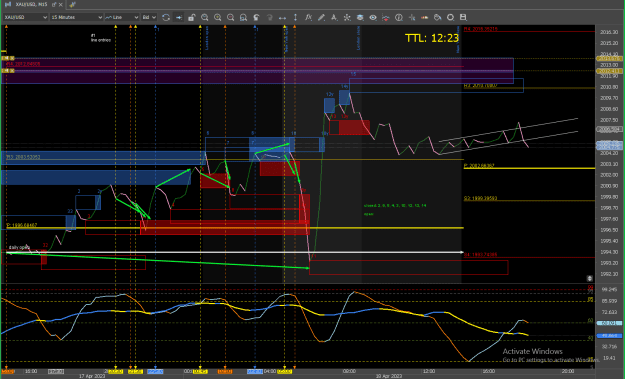Click the 99.245 indicator axis value
625x379 pixels.
609,290
